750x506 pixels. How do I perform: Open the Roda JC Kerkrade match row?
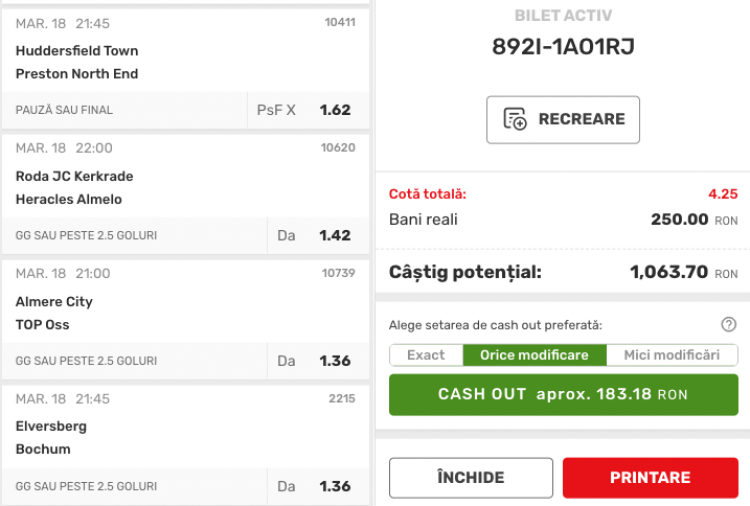tap(74, 187)
